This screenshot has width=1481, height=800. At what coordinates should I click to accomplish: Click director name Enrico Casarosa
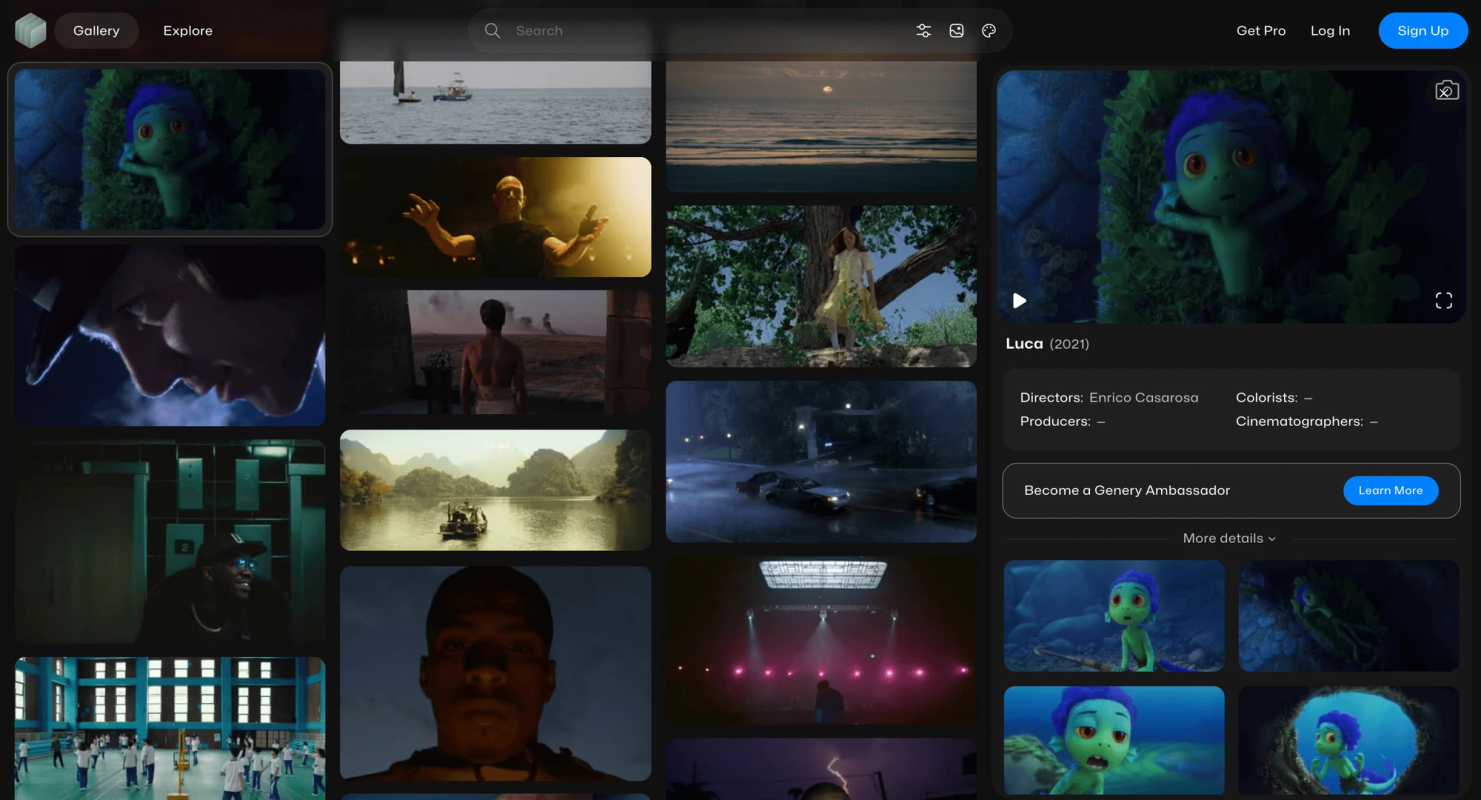click(1143, 397)
